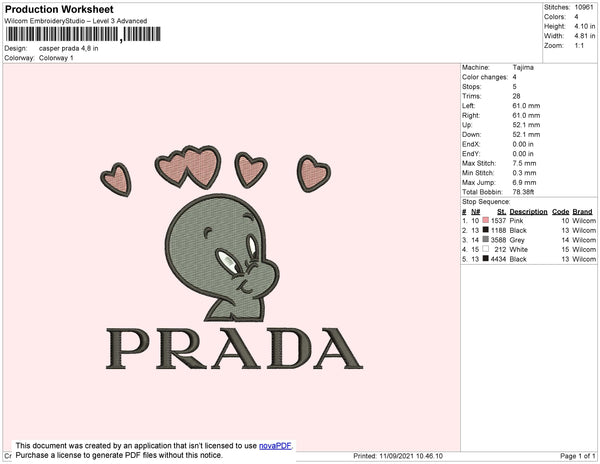Click the 'Stop Sequence:' heading
The image size is (600, 464).
[x=486, y=202]
